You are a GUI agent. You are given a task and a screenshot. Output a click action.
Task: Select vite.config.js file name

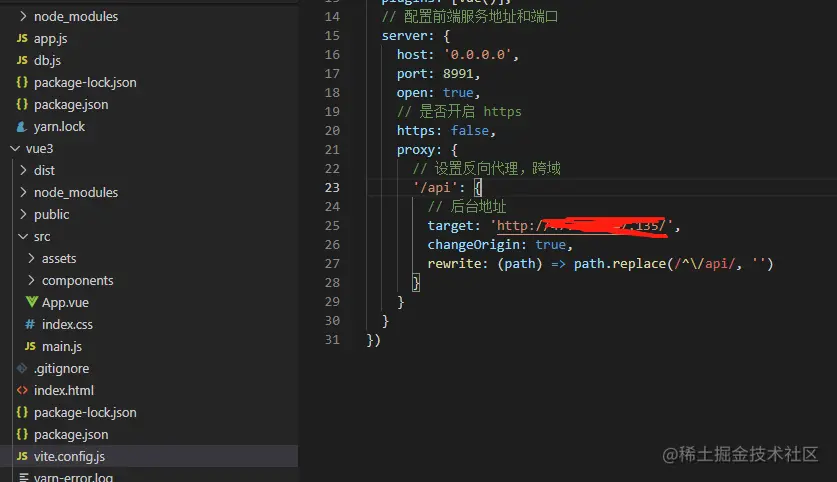(x=69, y=456)
